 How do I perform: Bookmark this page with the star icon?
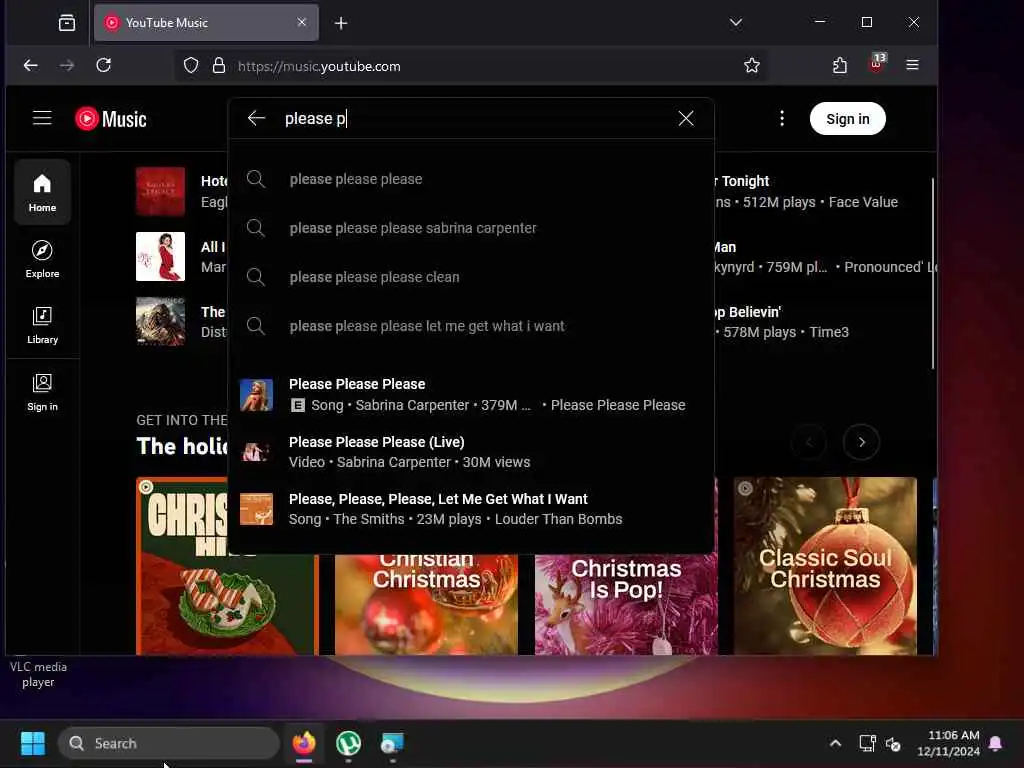point(752,65)
